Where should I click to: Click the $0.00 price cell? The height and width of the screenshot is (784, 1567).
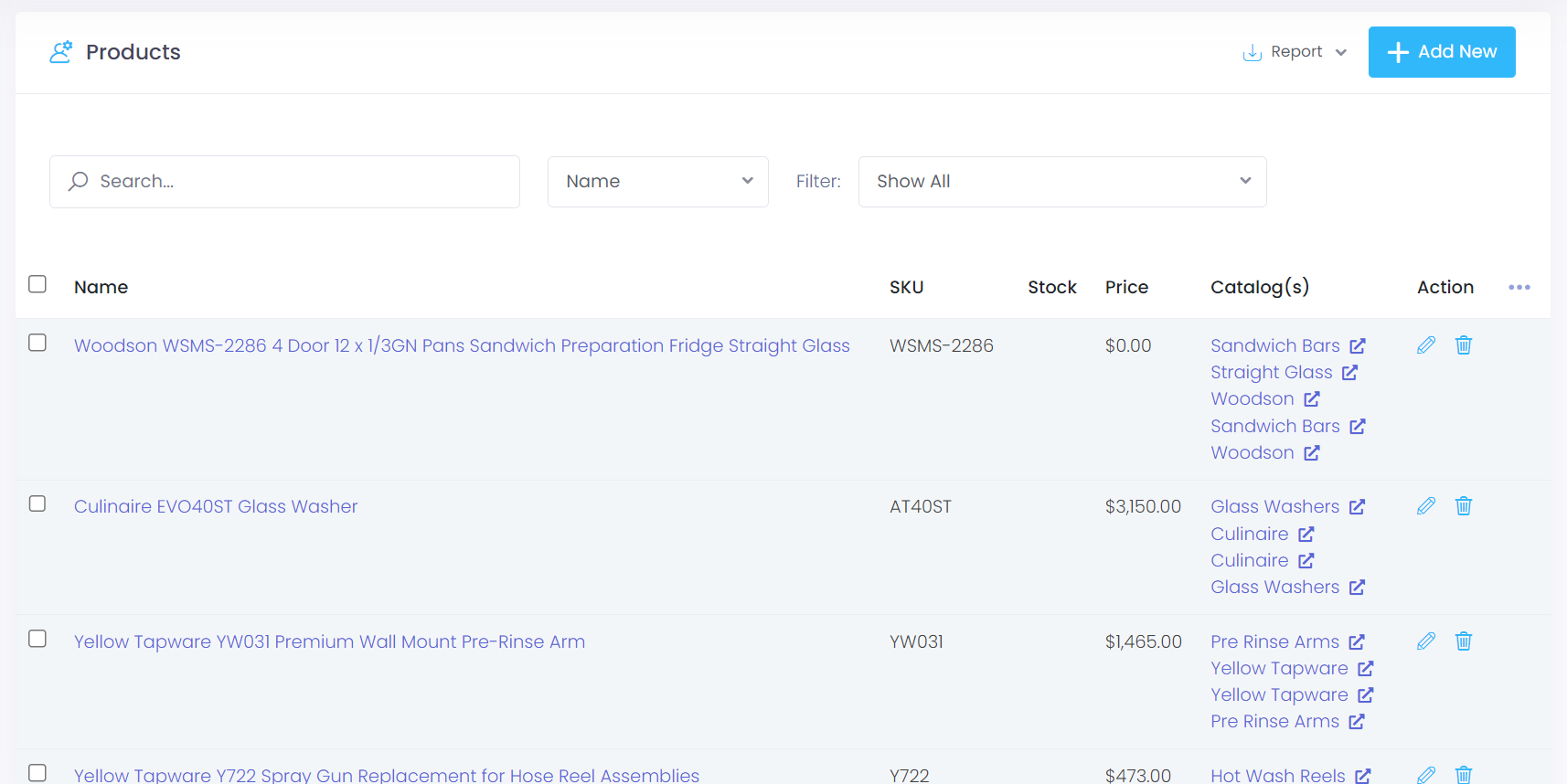tap(1128, 345)
